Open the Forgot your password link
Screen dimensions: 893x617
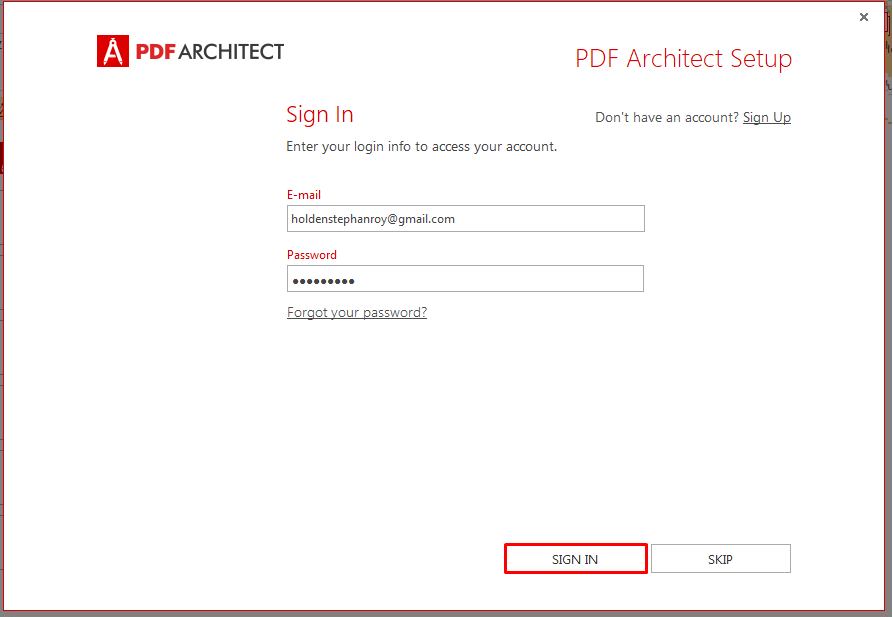[357, 312]
